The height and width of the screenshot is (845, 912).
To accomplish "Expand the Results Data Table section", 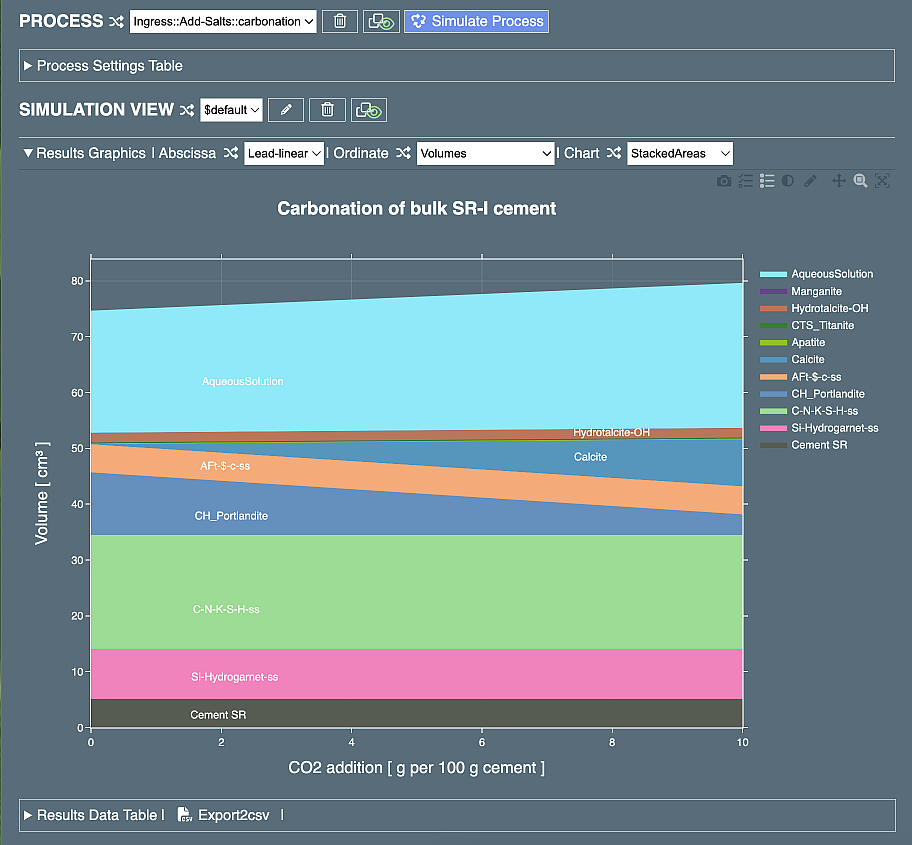I will click(96, 815).
